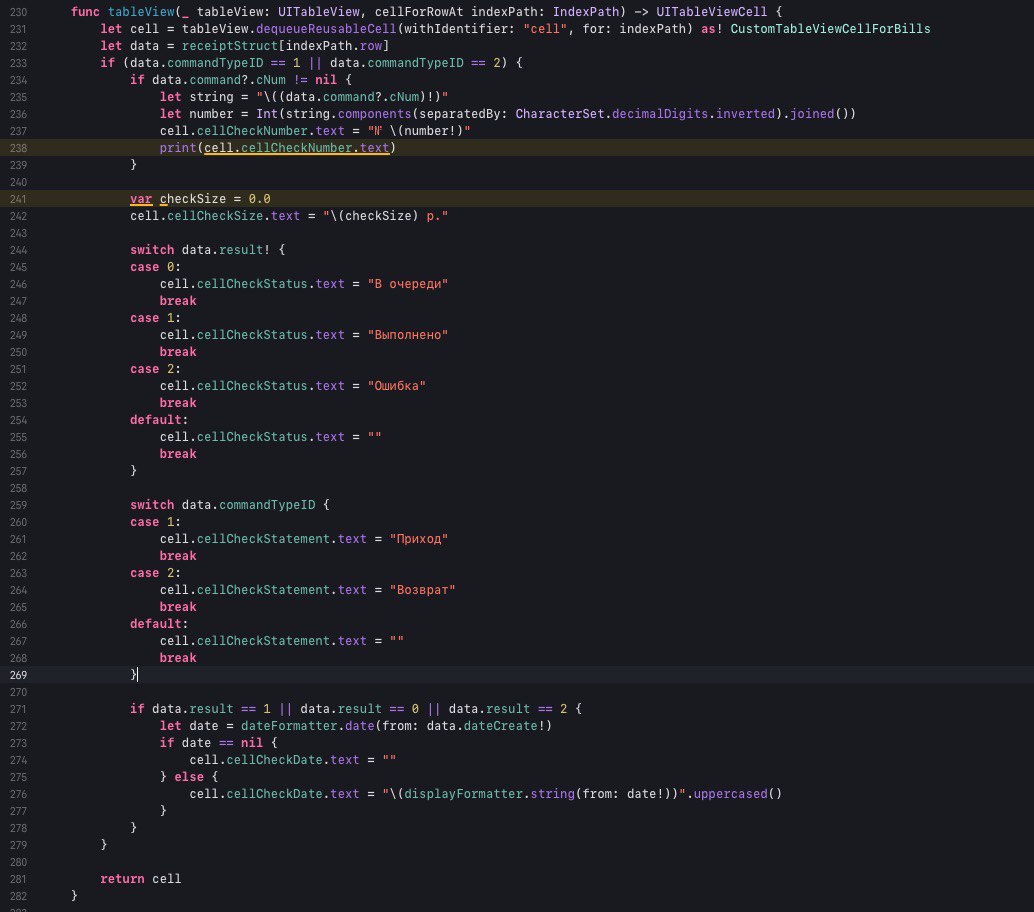Click IndexPath type on line 230
The height and width of the screenshot is (912, 1034).
click(586, 12)
